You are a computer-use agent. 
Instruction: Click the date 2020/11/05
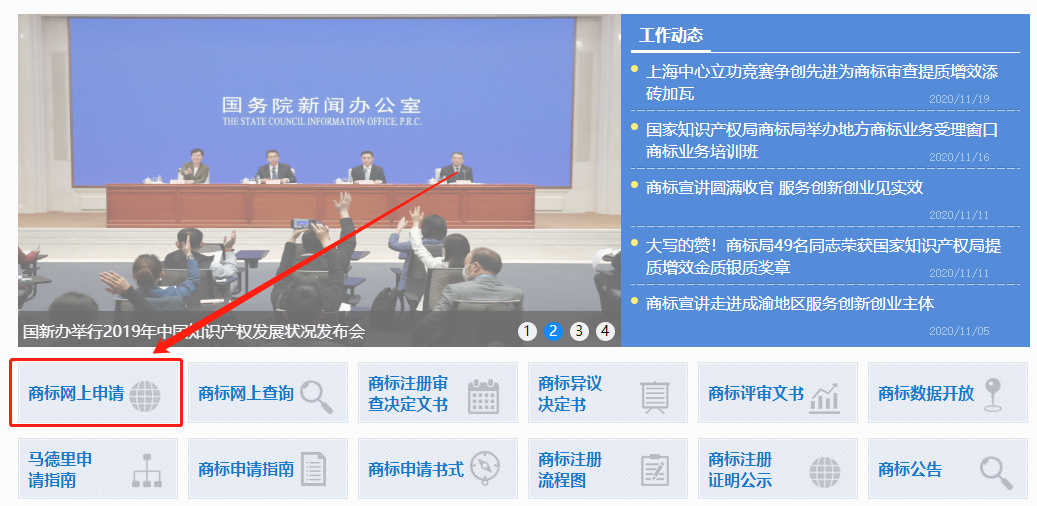959,331
